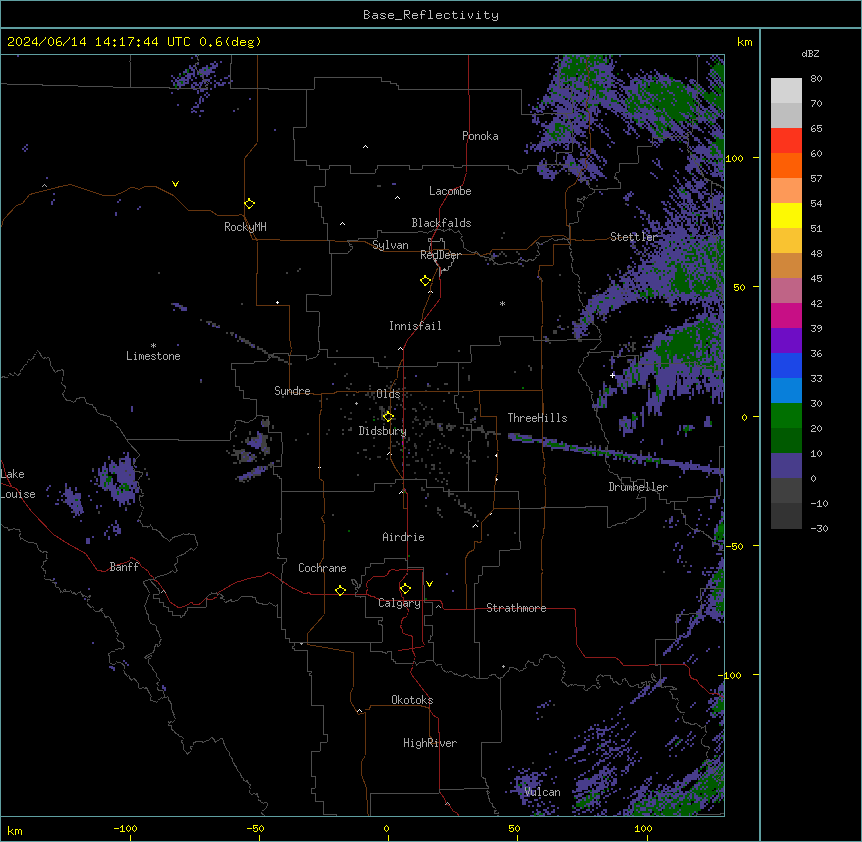Click the Banff label
This screenshot has height=842, width=862.
click(x=124, y=567)
